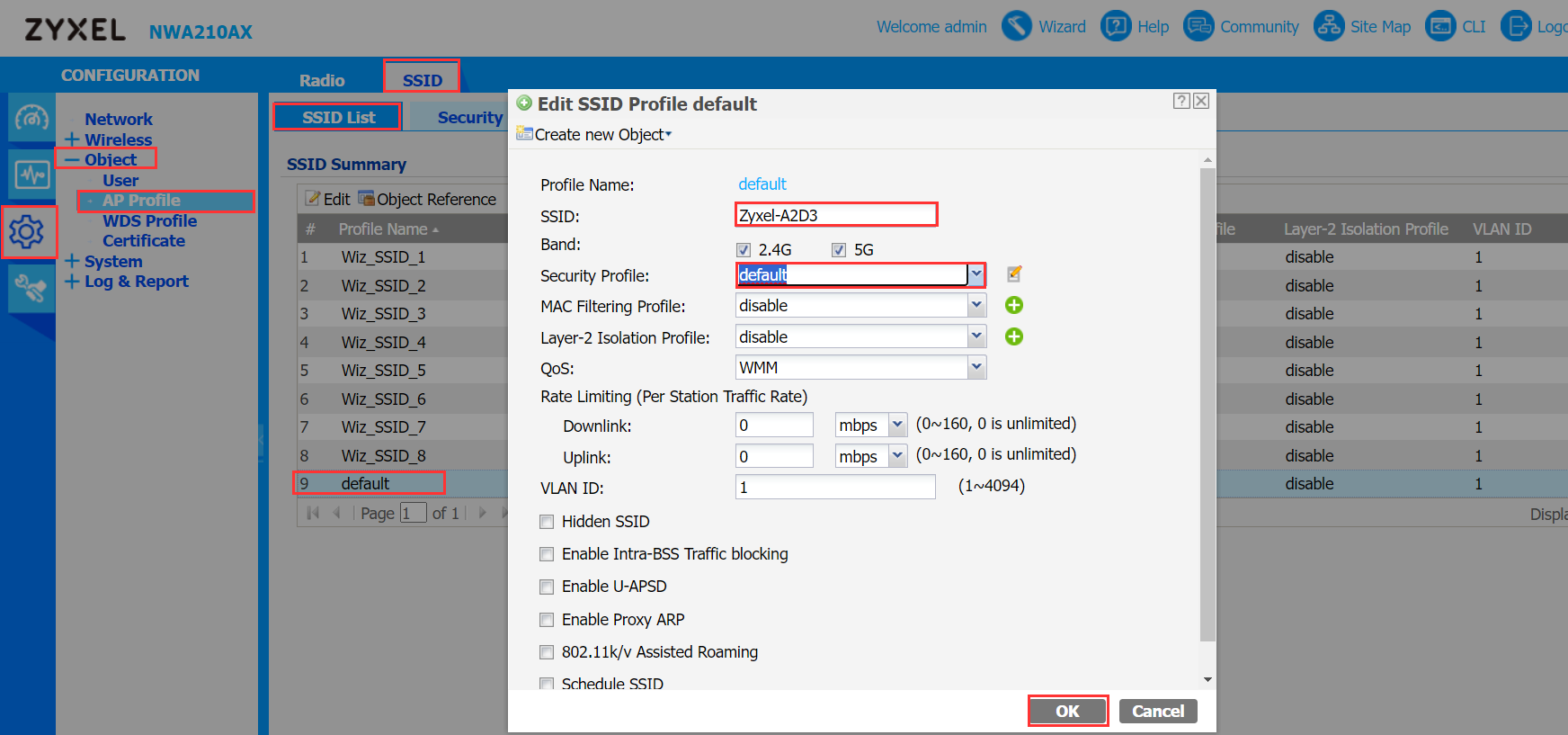This screenshot has height=735, width=1568.
Task: Open the CLI console icon
Action: coord(1440,26)
